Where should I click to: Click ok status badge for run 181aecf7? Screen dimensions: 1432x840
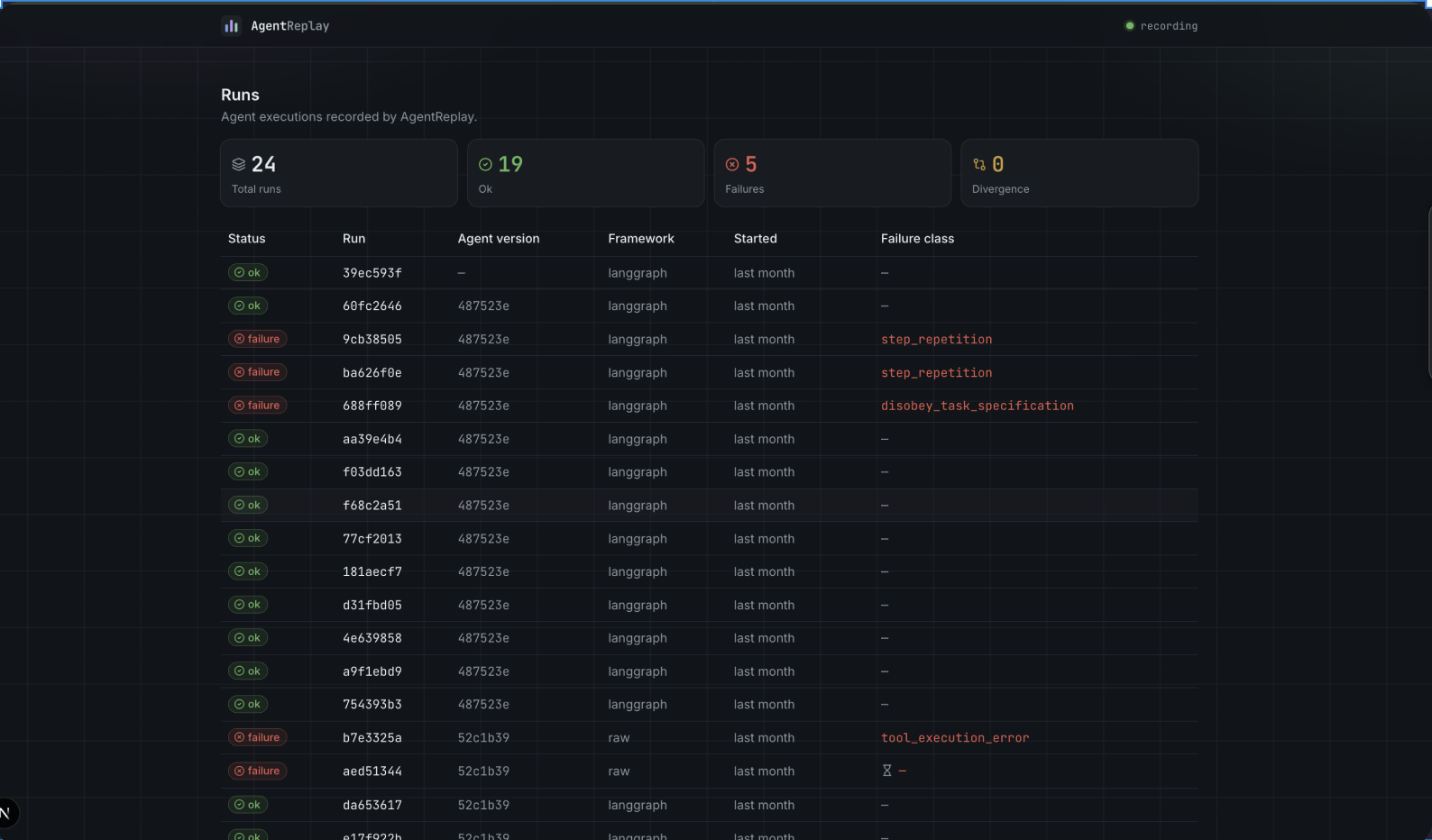point(248,571)
